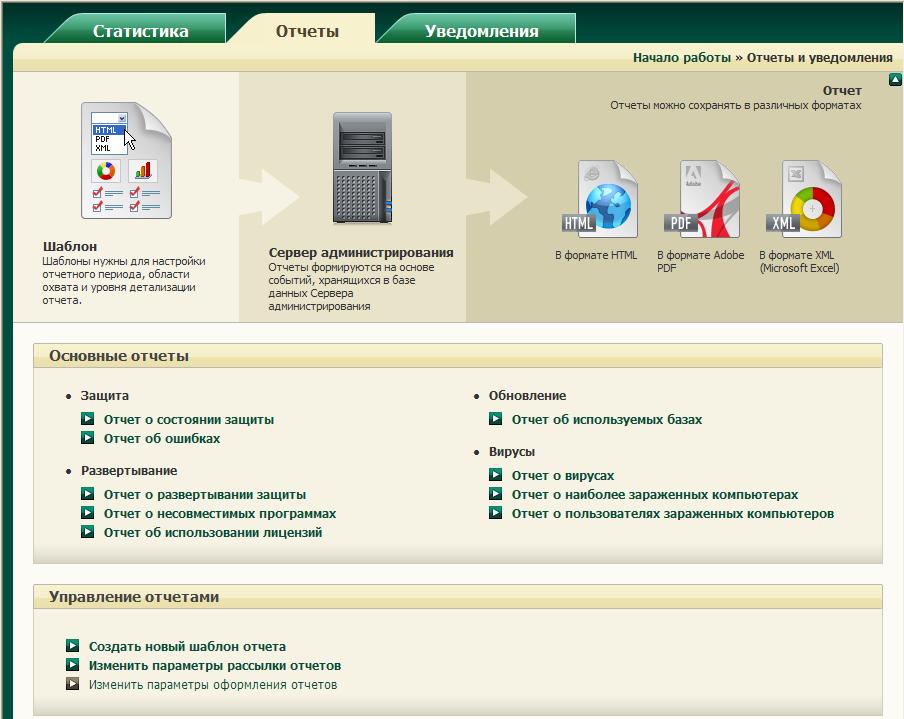Click the В формате Adobe PDF caption
The width and height of the screenshot is (904, 719).
(x=700, y=261)
